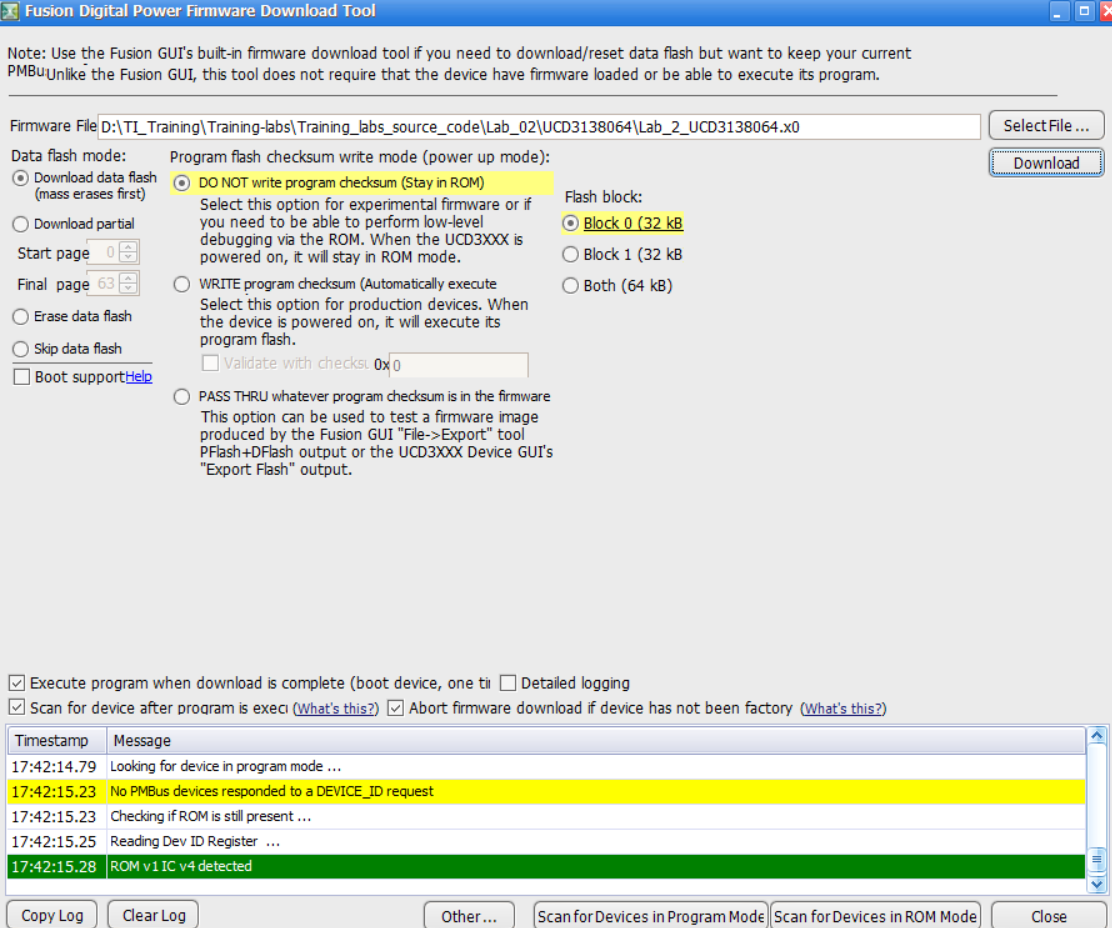The height and width of the screenshot is (928, 1112).
Task: Choose DO NOT write program checksum option
Action: (182, 183)
